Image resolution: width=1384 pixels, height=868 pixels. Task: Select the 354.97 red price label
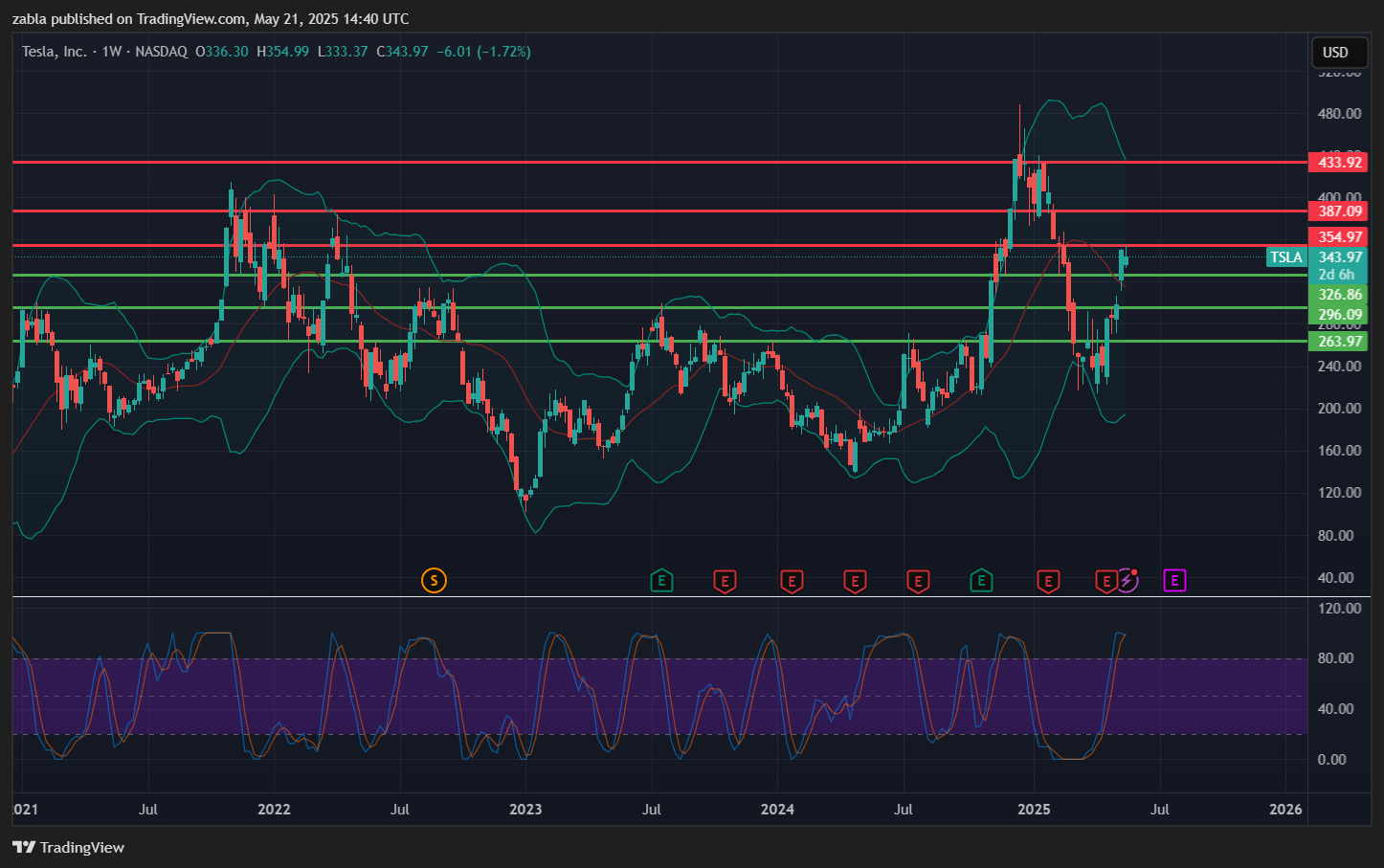tap(1338, 237)
